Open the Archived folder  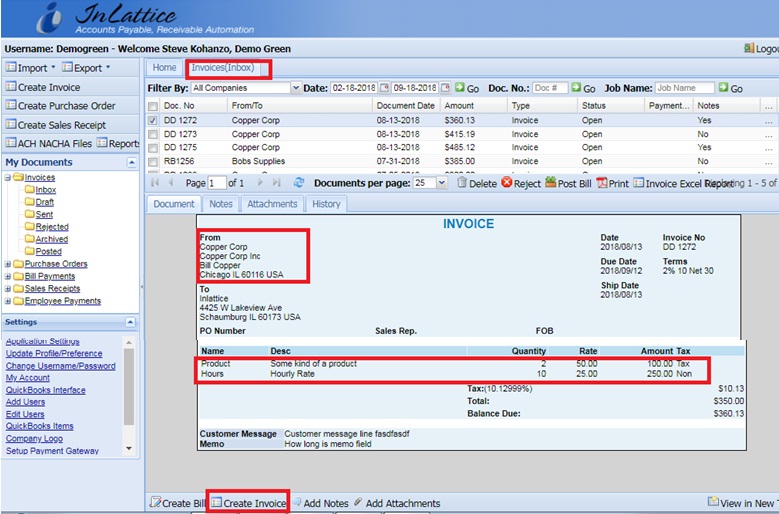[52, 239]
